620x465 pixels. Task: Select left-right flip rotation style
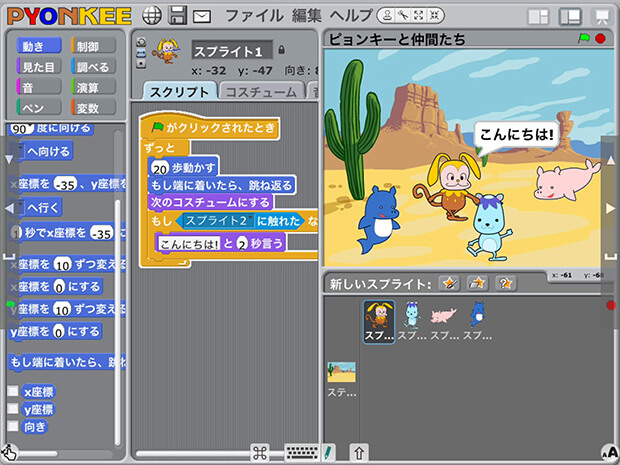141,53
